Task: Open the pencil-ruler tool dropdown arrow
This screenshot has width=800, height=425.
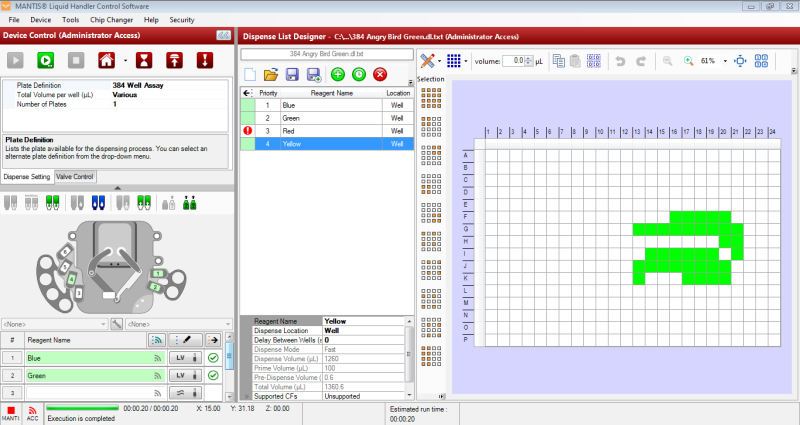Action: point(439,61)
